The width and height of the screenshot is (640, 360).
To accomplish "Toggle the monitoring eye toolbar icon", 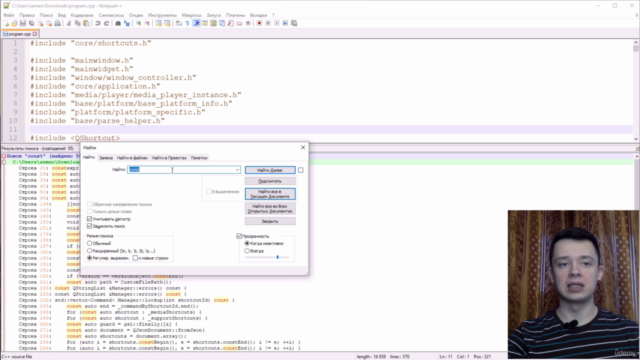I will 248,23.
